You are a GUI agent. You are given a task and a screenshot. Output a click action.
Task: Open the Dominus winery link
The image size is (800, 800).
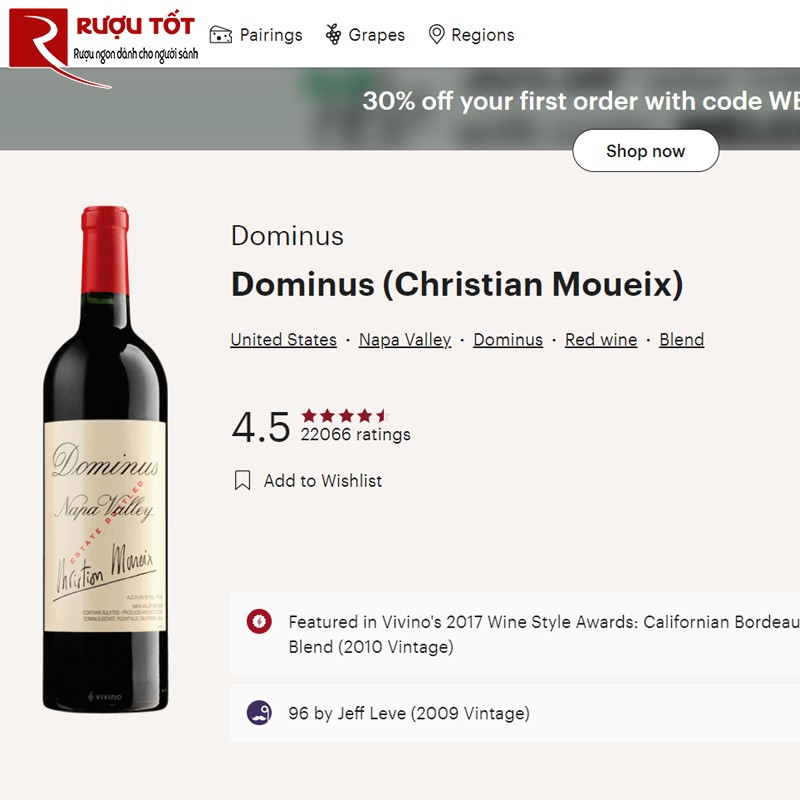click(508, 339)
